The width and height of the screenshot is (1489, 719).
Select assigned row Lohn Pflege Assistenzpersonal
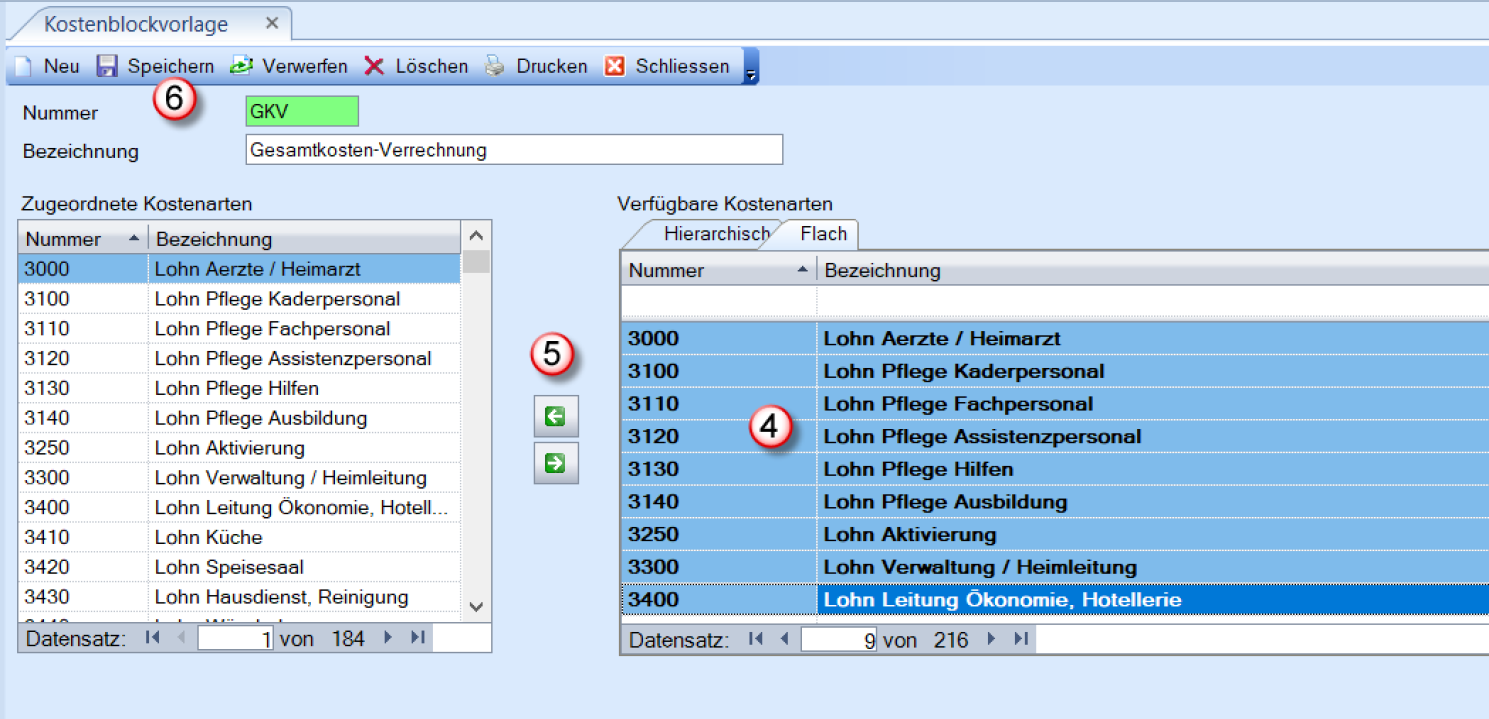coord(240,358)
